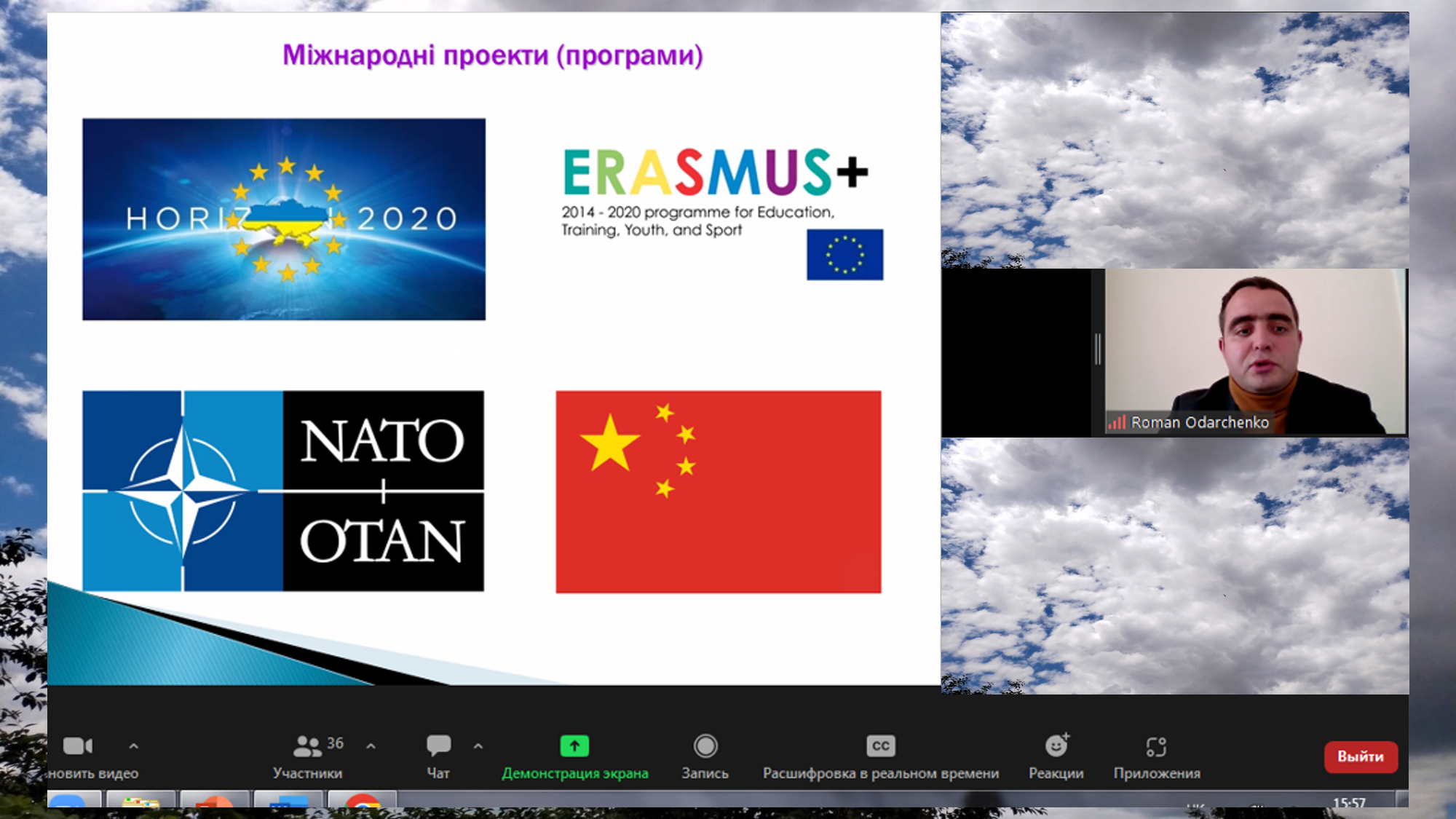Start recording with the Запись button
The image size is (1456, 819).
pos(705,745)
